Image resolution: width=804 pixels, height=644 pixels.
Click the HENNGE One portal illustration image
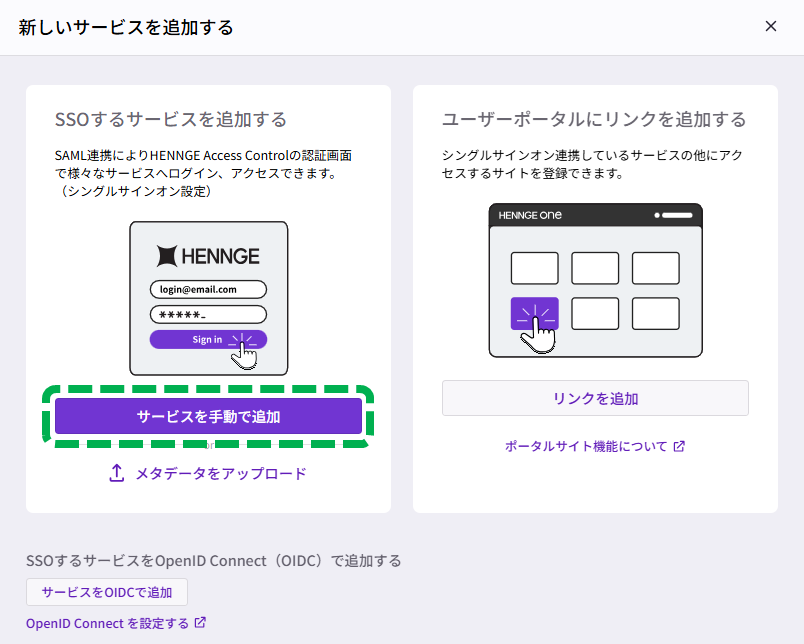click(595, 280)
